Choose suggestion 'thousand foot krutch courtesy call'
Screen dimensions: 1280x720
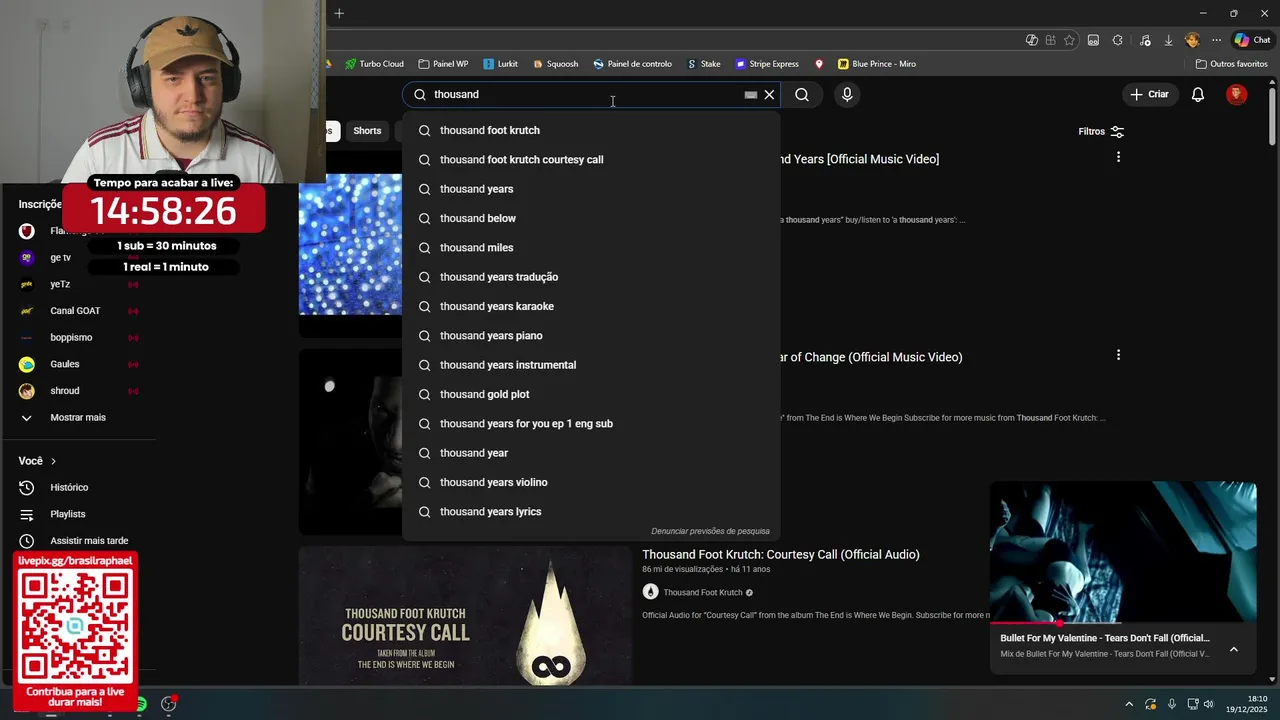click(x=591, y=159)
